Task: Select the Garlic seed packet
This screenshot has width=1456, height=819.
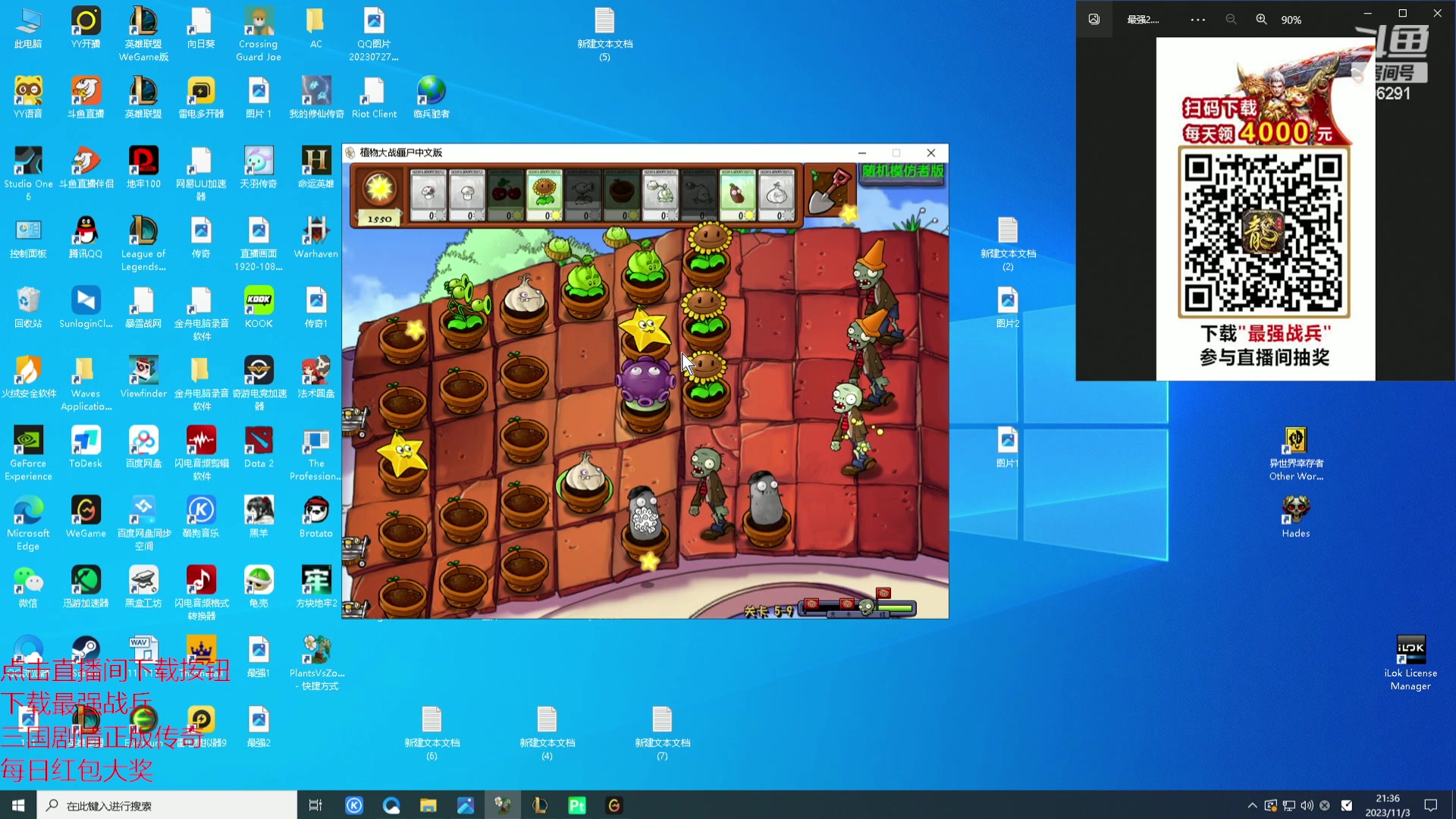Action: pos(777,195)
